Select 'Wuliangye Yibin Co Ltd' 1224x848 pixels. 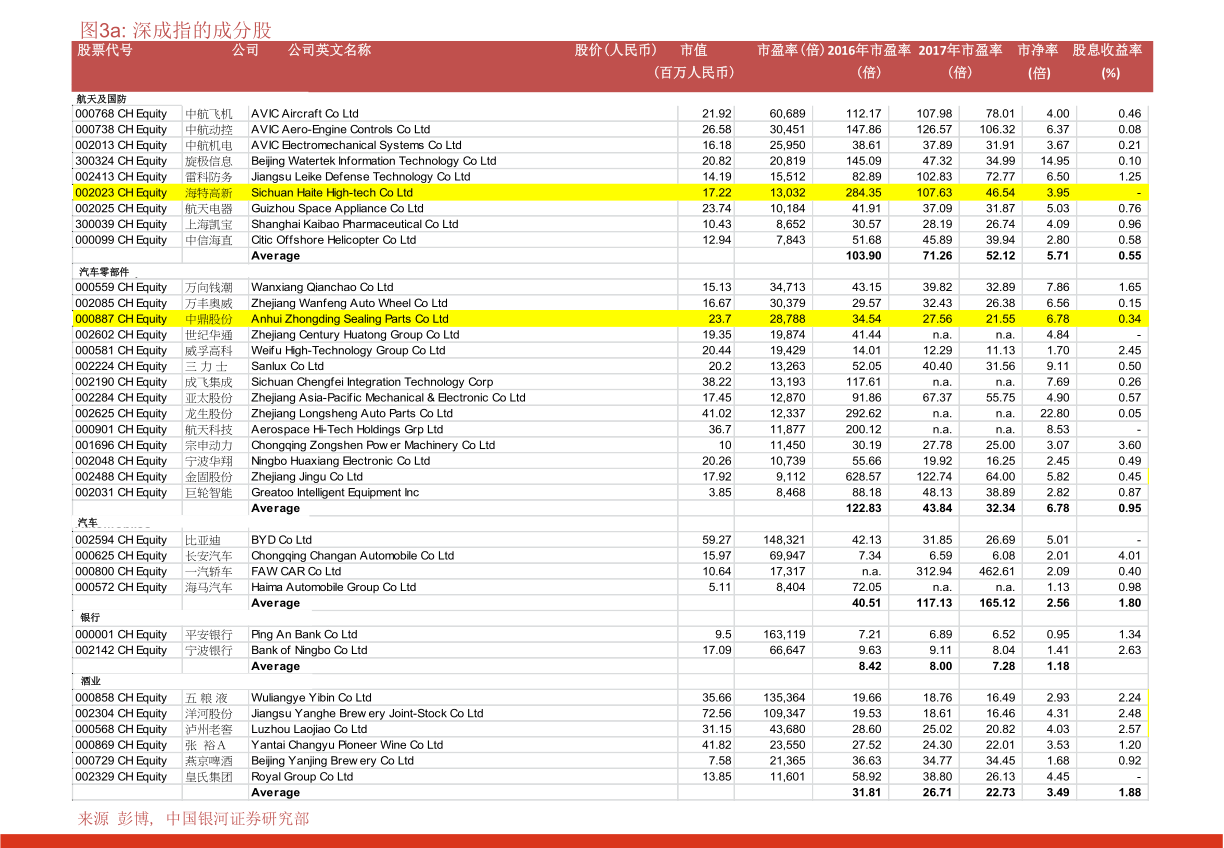point(311,698)
